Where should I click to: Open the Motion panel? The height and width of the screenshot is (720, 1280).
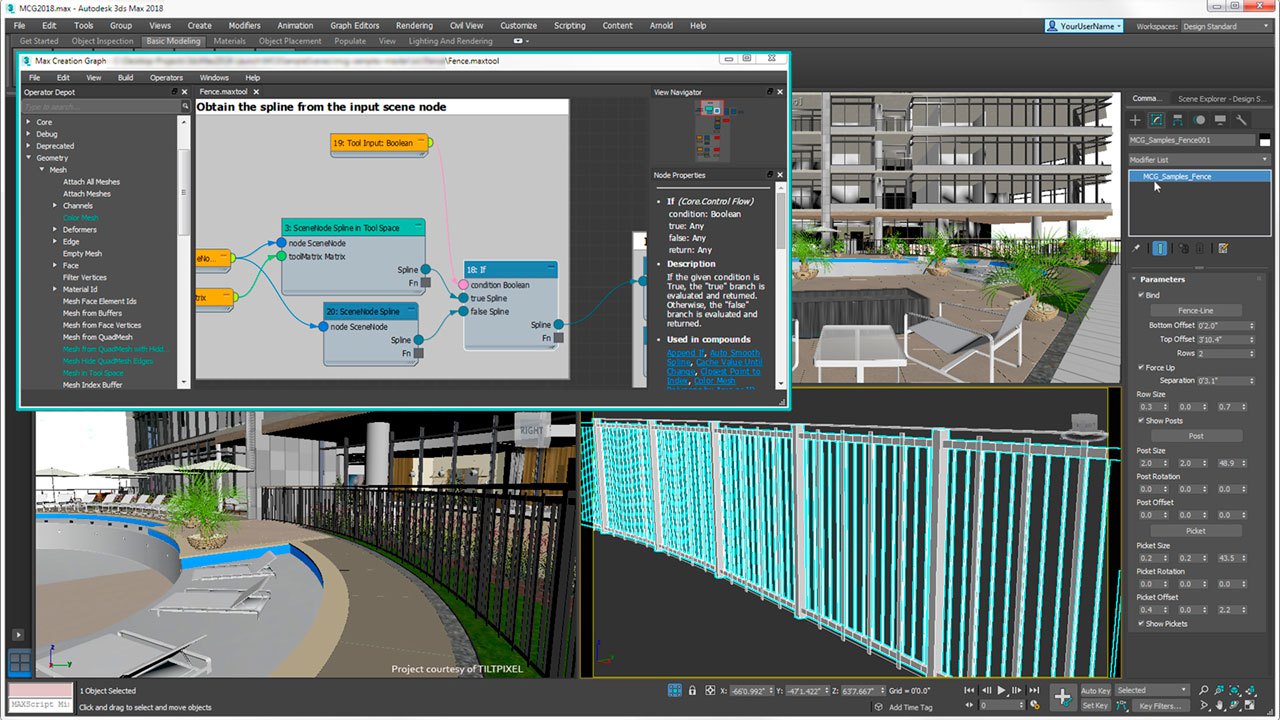click(1199, 119)
